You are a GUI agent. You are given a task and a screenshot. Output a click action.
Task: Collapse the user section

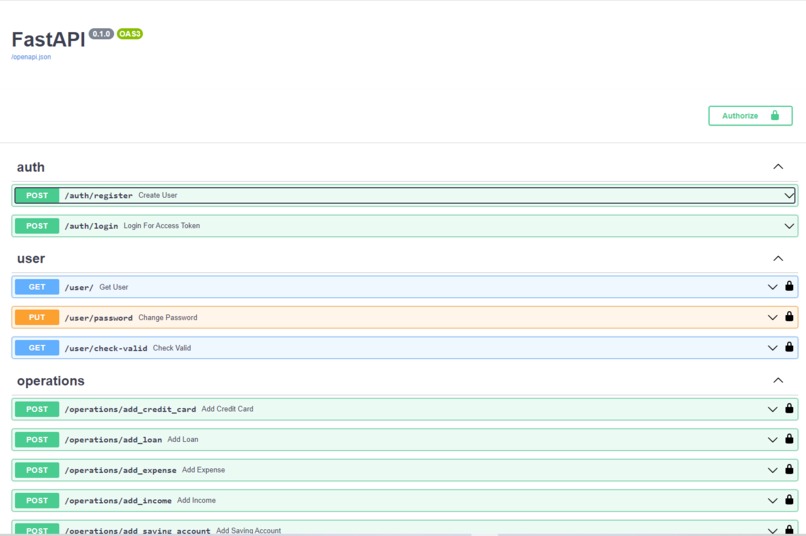778,258
